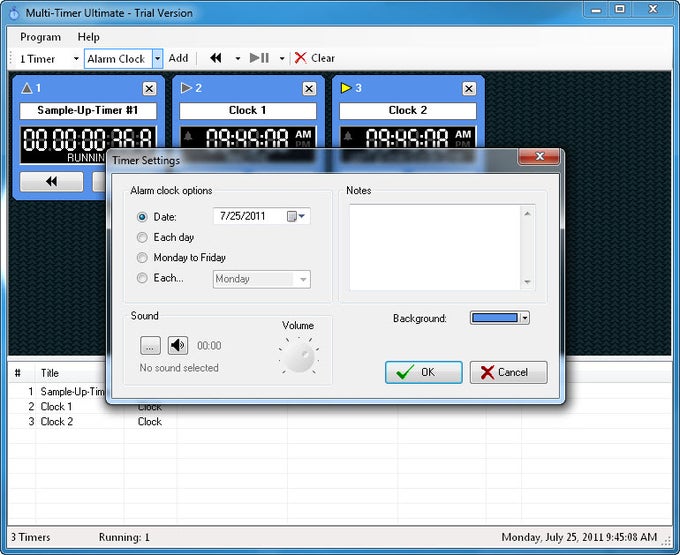Click the Title column header
680x555 pixels.
tap(49, 373)
